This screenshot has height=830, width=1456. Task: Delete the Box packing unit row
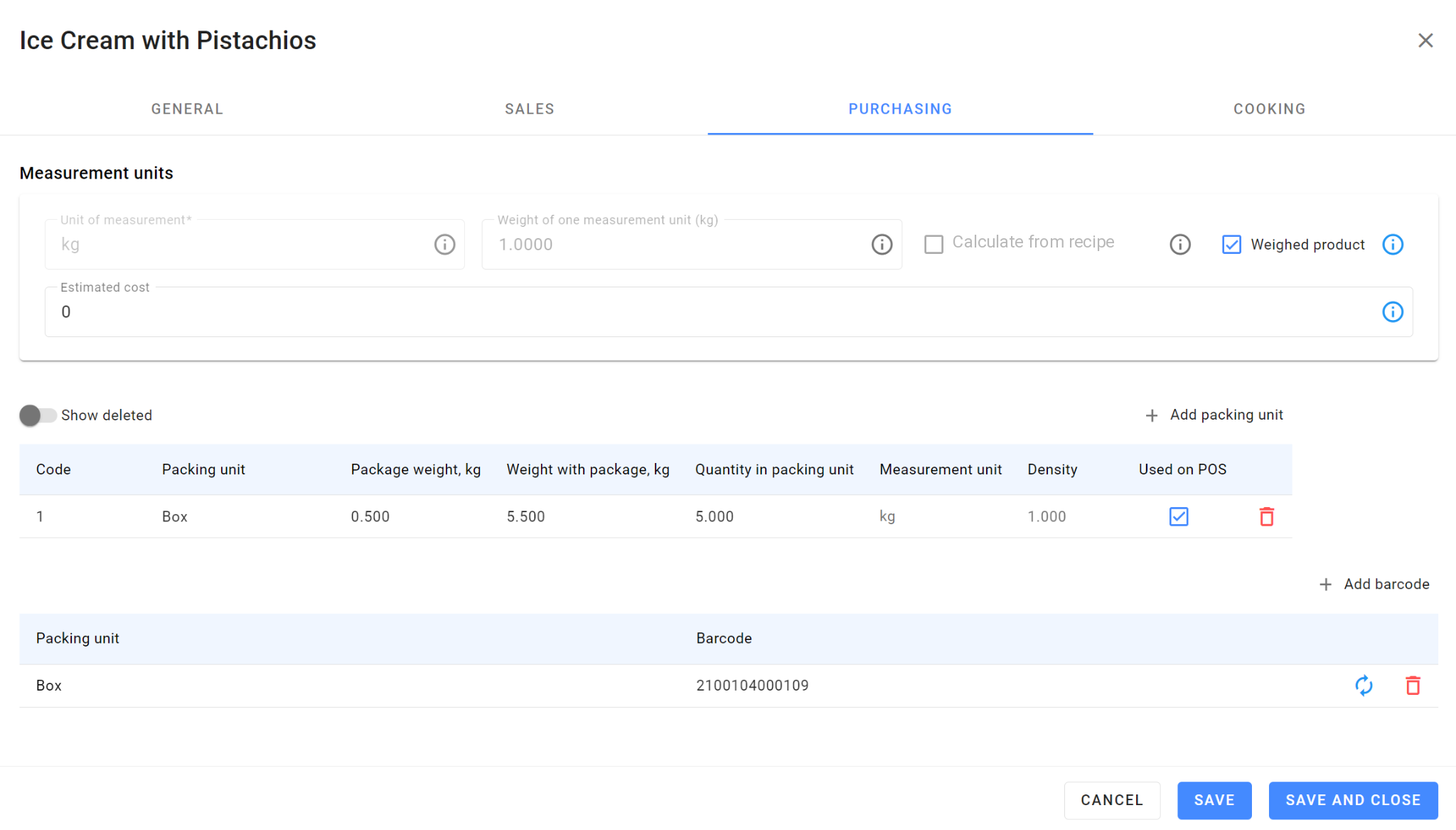click(1267, 516)
